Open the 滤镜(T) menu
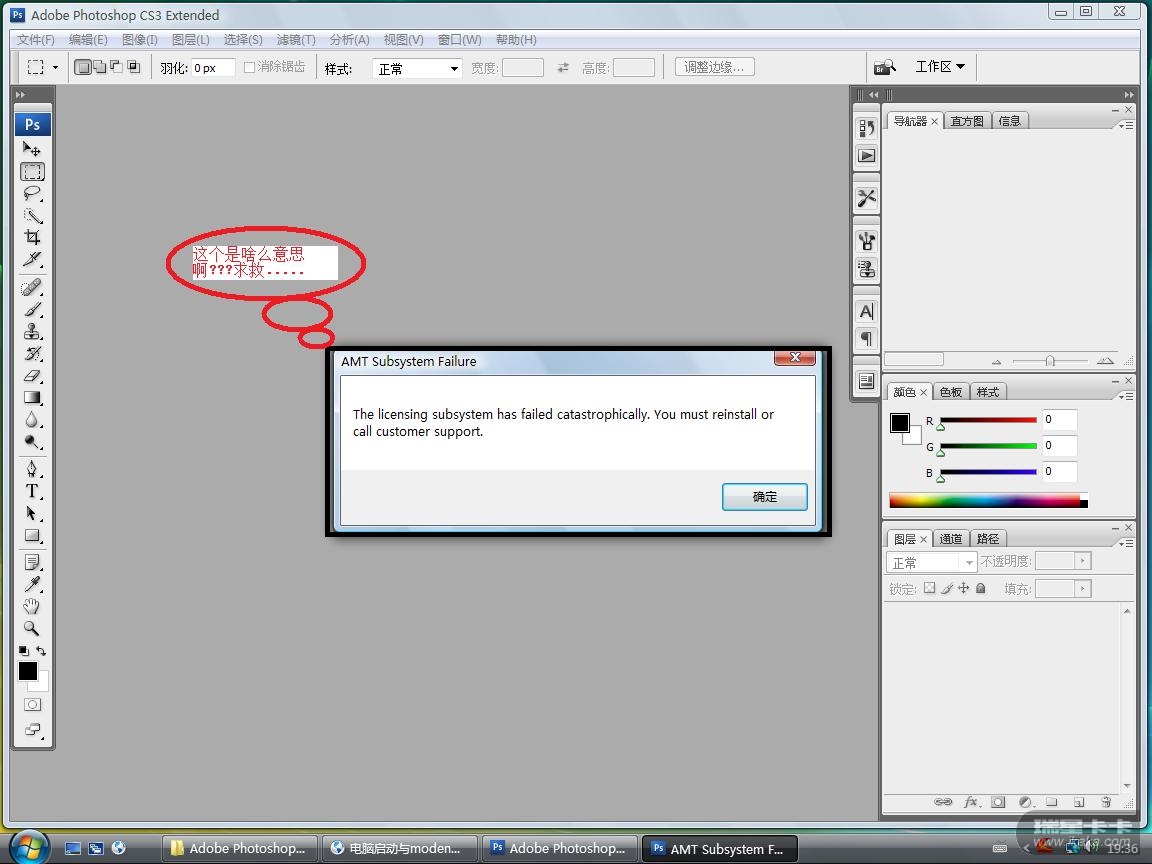Viewport: 1152px width, 864px height. pyautogui.click(x=296, y=40)
